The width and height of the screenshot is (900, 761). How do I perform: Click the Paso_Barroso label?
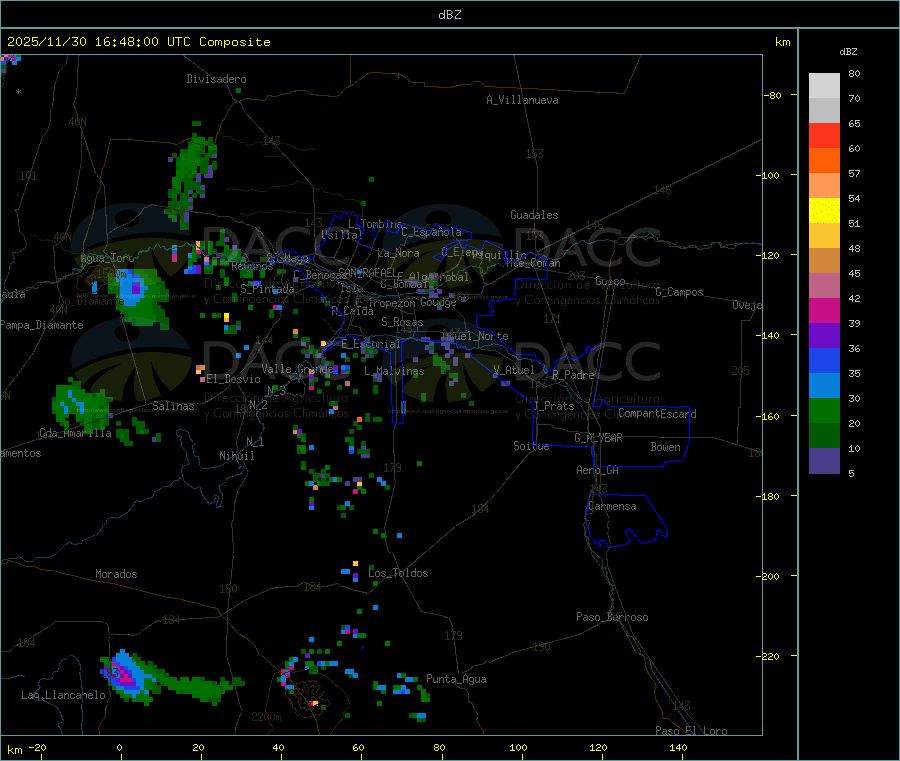612,617
